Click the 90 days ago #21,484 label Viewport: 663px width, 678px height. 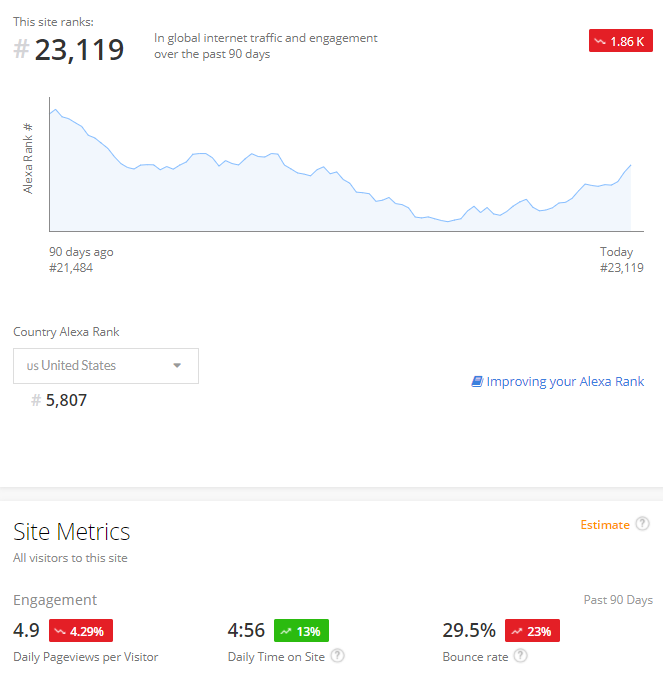[x=81, y=260]
